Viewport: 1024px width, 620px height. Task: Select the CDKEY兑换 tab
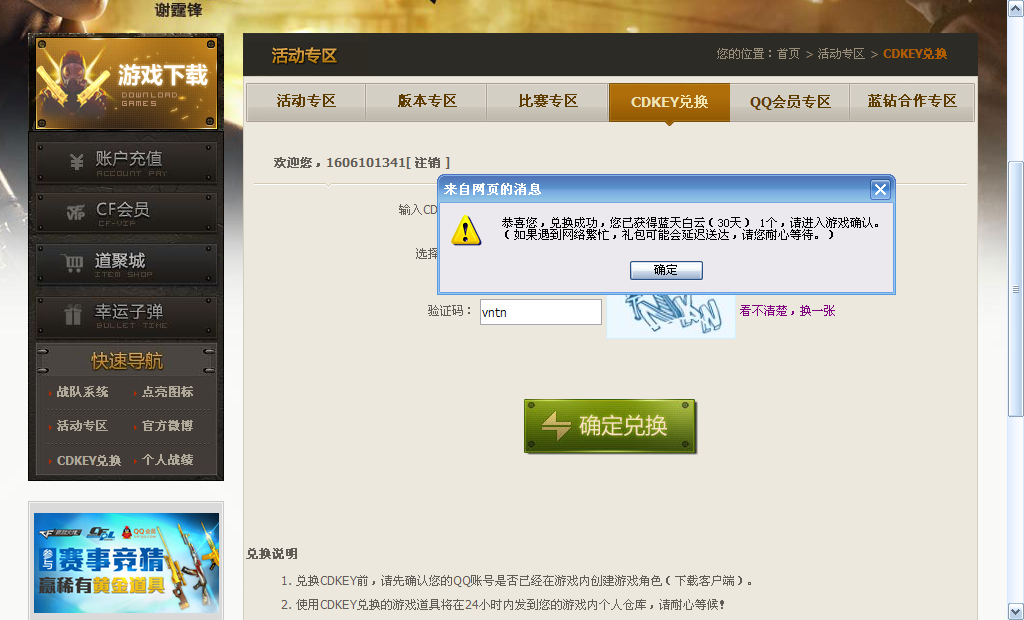[x=669, y=103]
